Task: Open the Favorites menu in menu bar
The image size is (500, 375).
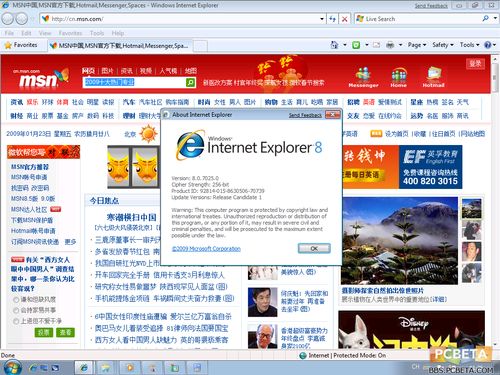Action: click(70, 33)
